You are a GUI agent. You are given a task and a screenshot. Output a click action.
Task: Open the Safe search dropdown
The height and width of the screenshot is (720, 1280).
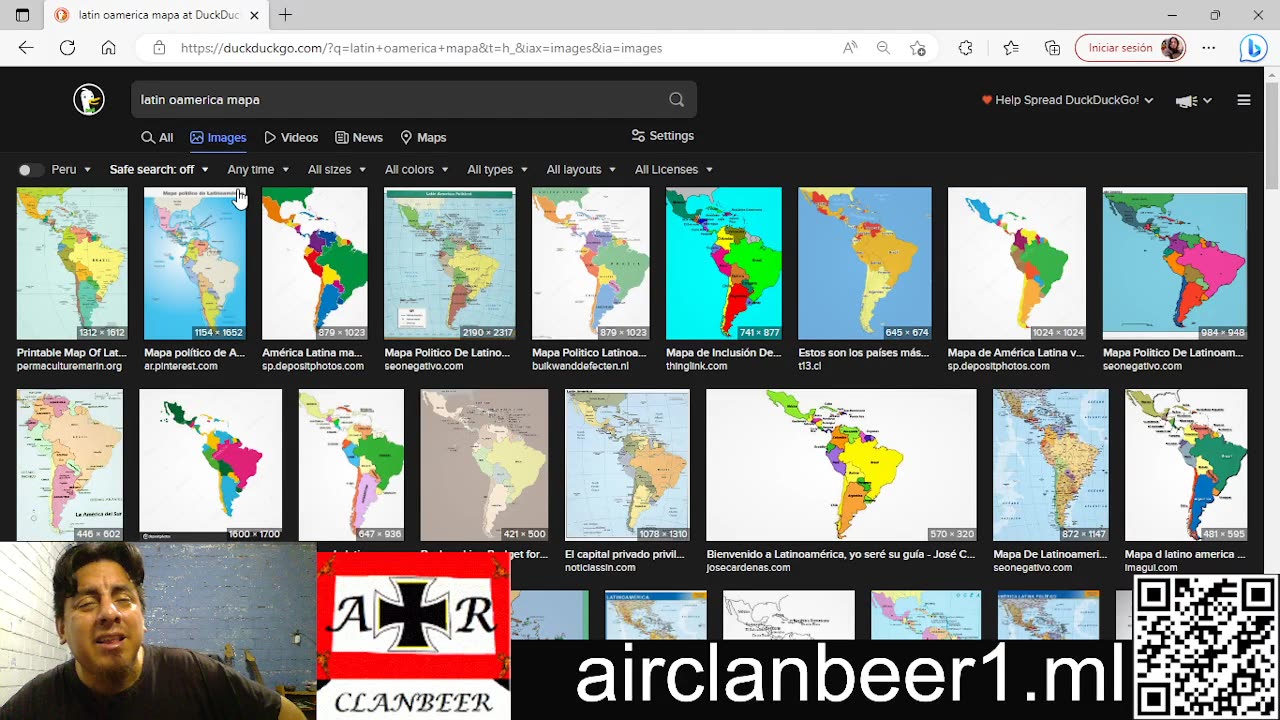[x=159, y=170]
